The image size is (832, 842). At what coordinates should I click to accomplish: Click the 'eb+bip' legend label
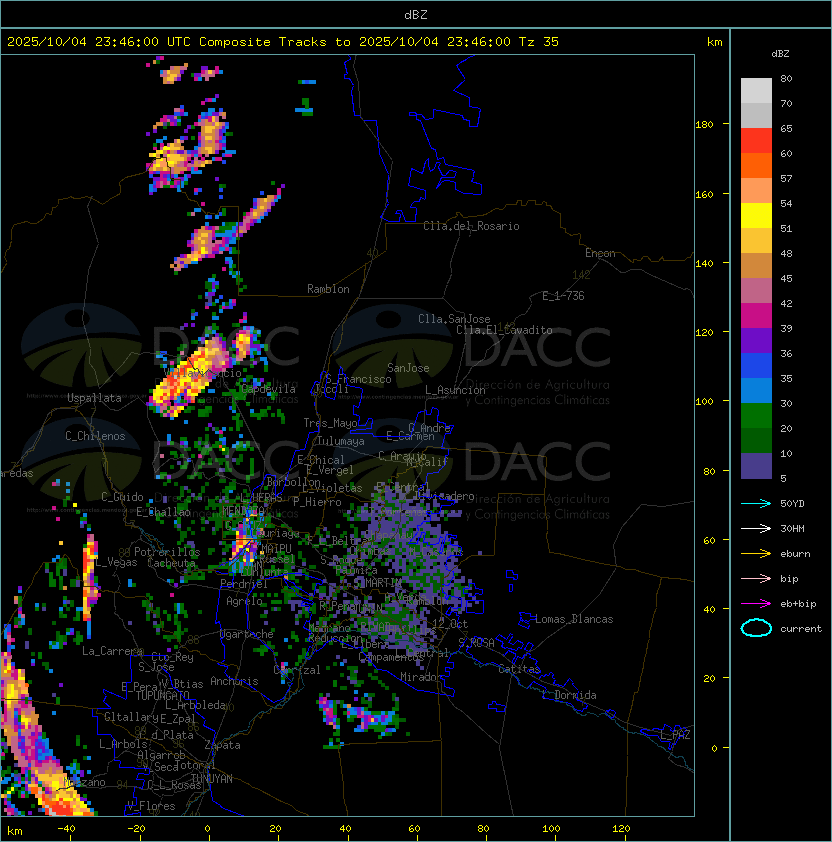pos(798,604)
